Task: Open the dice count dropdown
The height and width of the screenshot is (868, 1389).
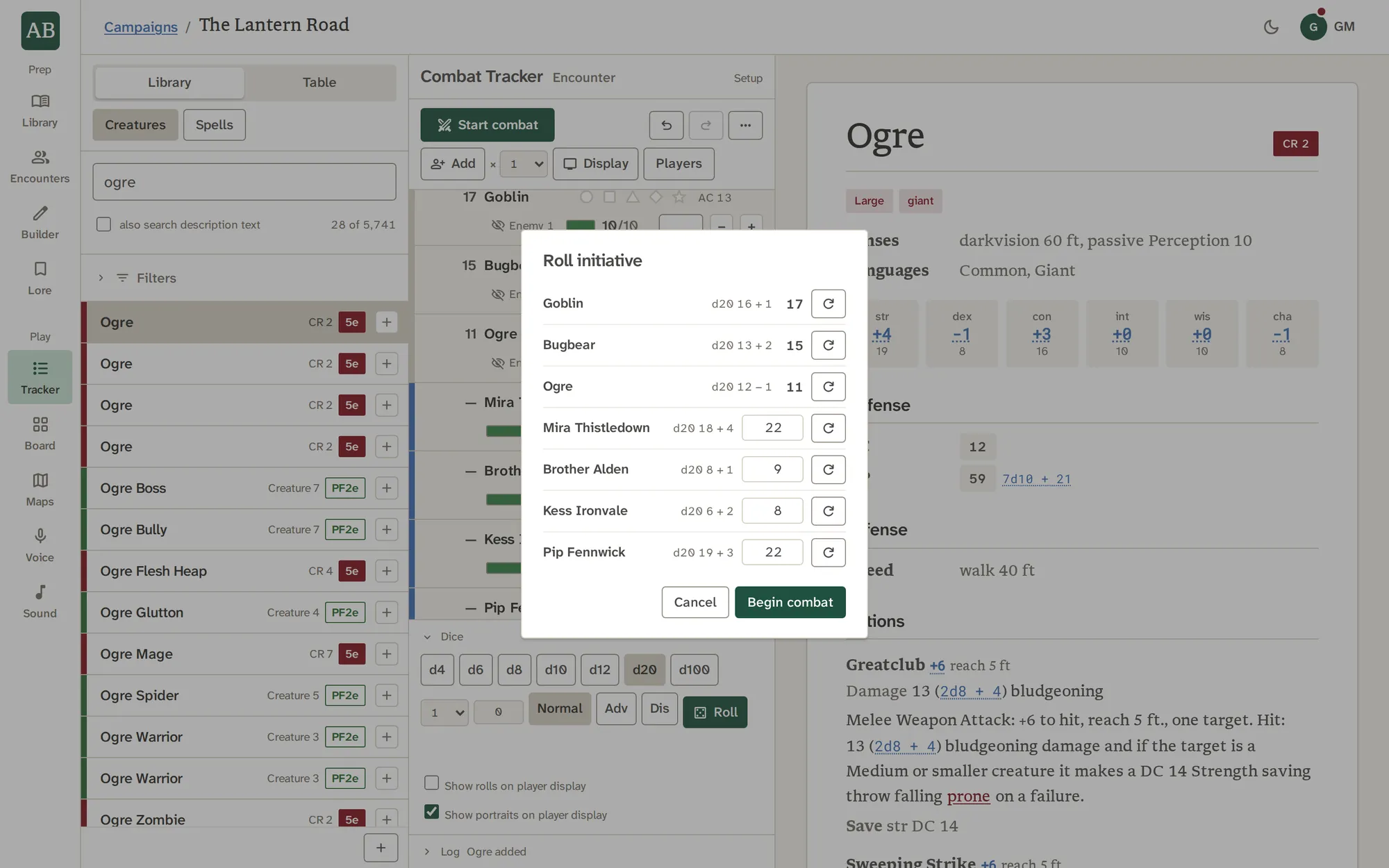Action: [444, 712]
